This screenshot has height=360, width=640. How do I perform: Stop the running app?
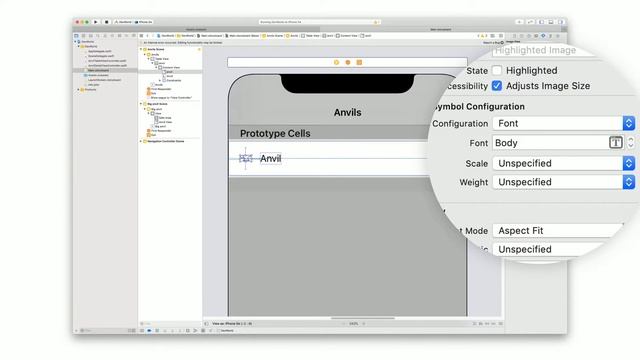point(107,22)
